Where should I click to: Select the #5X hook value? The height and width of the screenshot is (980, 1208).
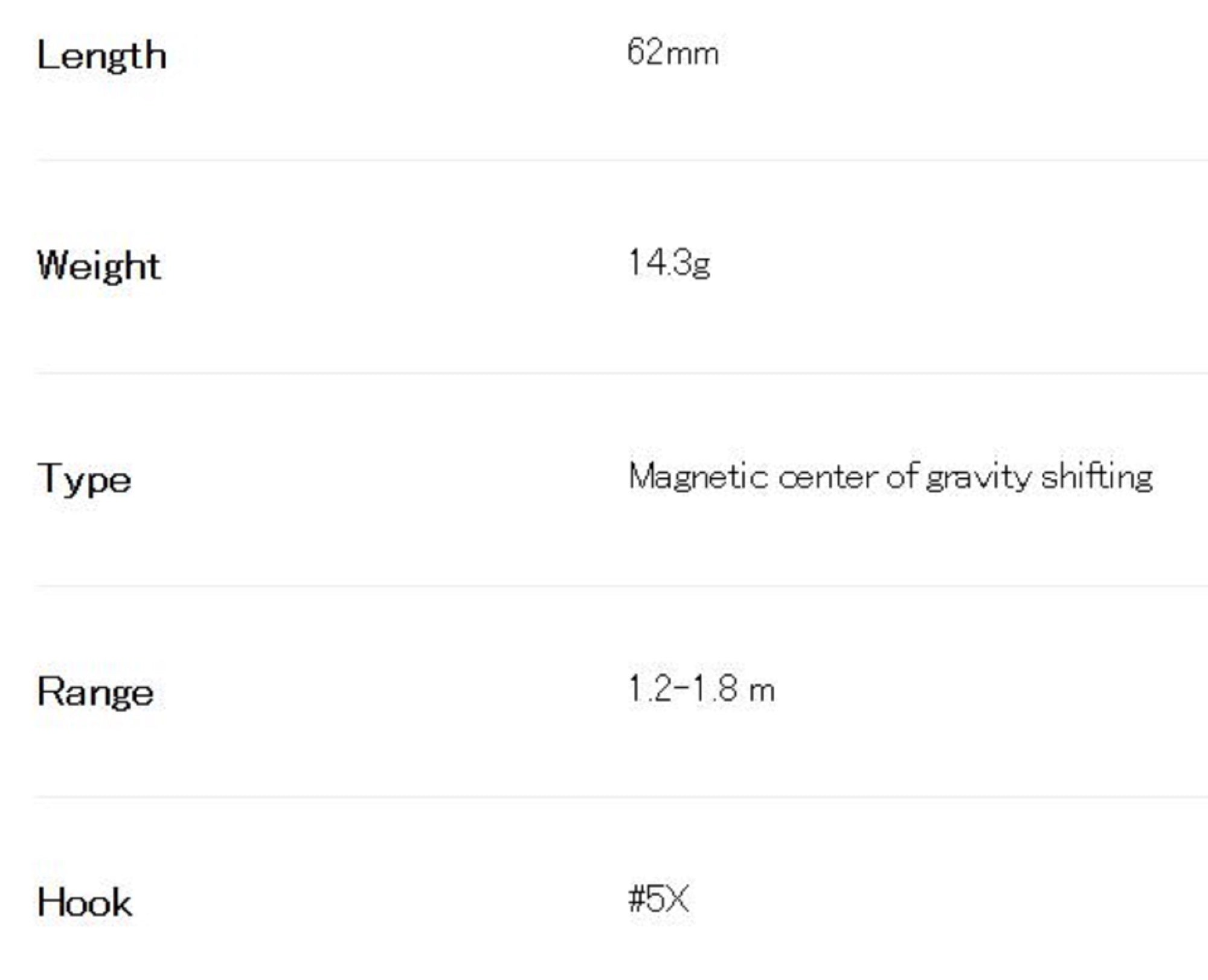click(658, 899)
